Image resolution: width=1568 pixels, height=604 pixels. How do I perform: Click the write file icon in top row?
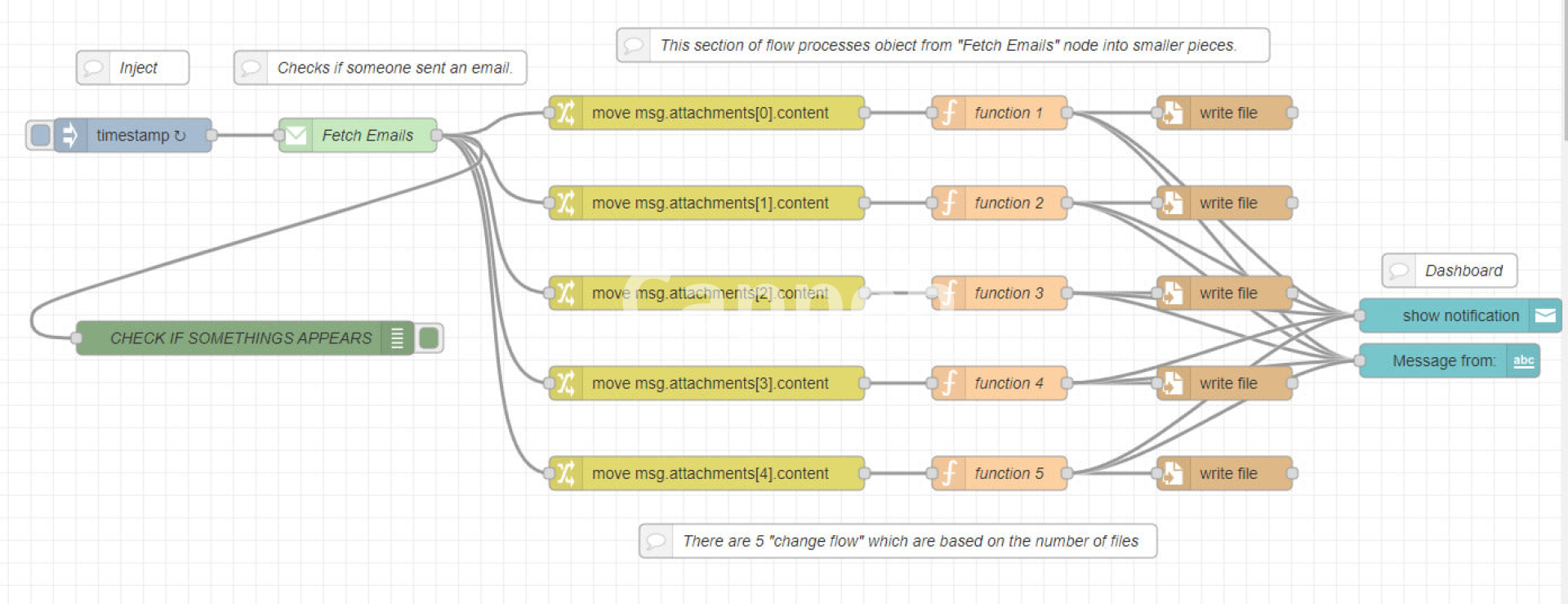click(1173, 113)
